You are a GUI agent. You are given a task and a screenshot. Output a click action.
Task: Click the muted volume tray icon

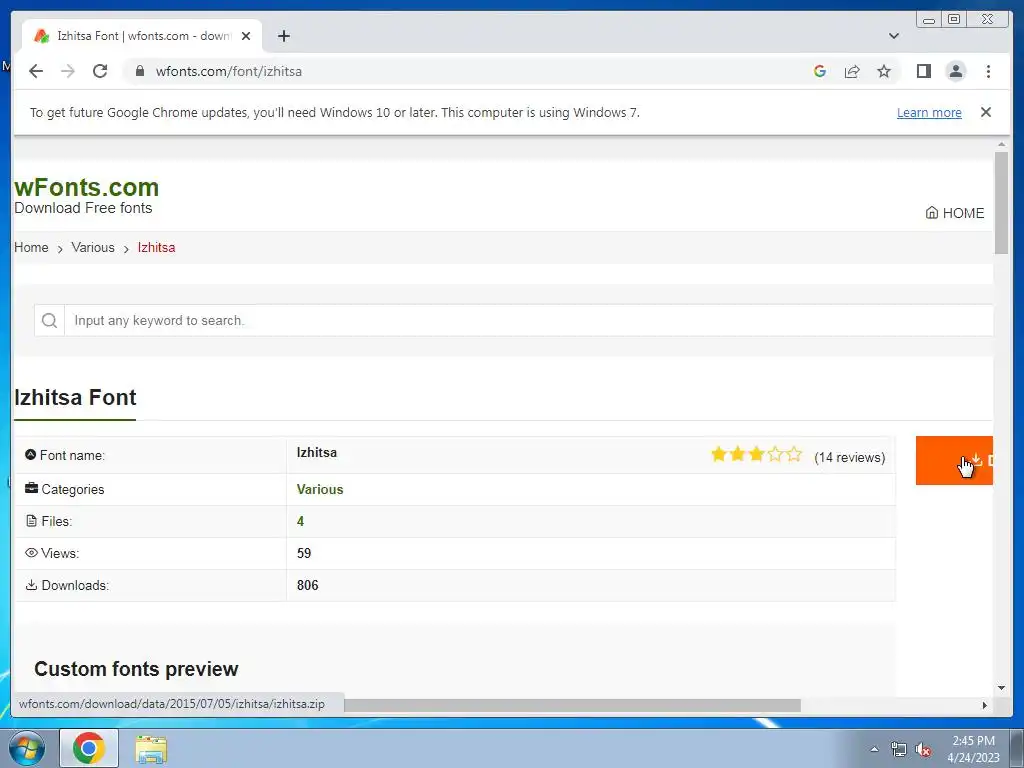coord(923,749)
